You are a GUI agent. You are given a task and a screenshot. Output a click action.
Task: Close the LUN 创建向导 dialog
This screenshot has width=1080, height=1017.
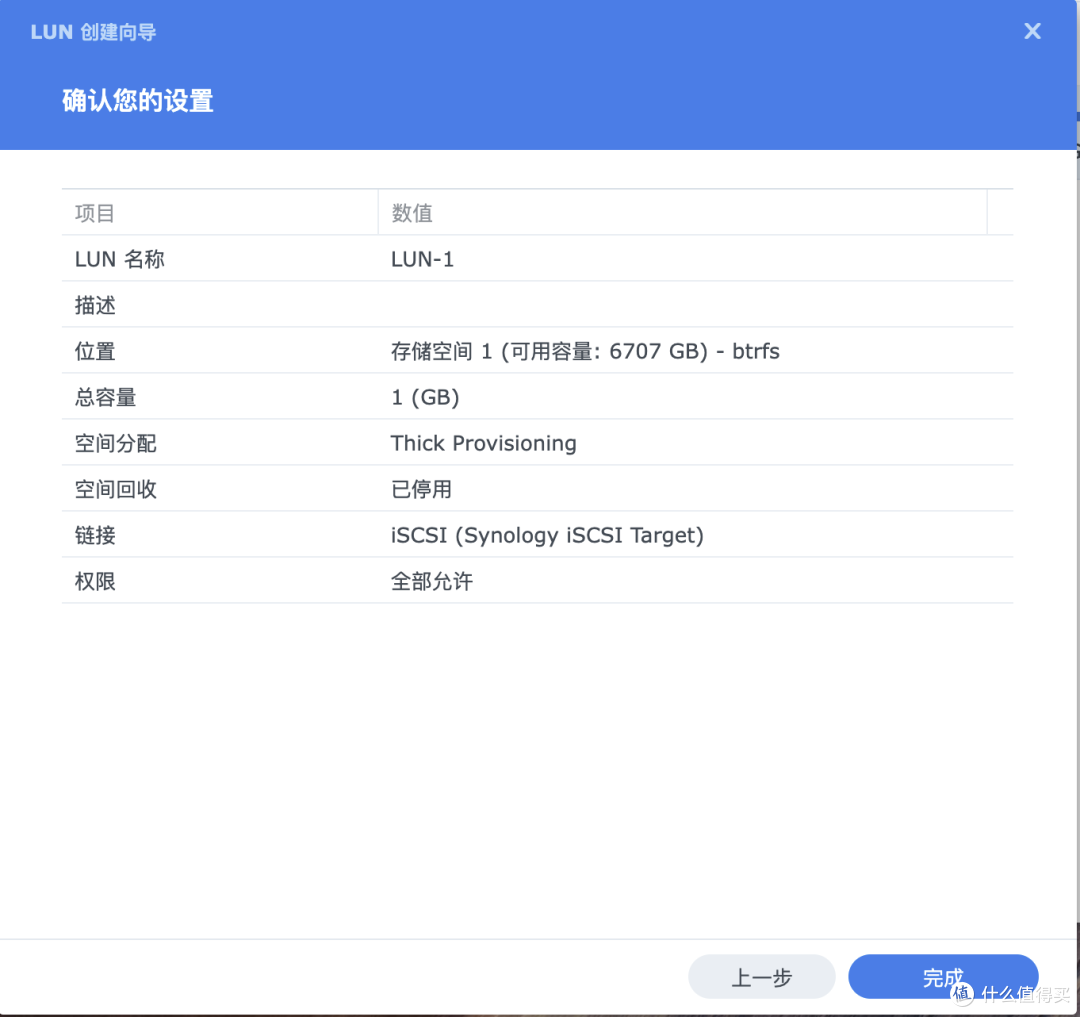[1032, 31]
